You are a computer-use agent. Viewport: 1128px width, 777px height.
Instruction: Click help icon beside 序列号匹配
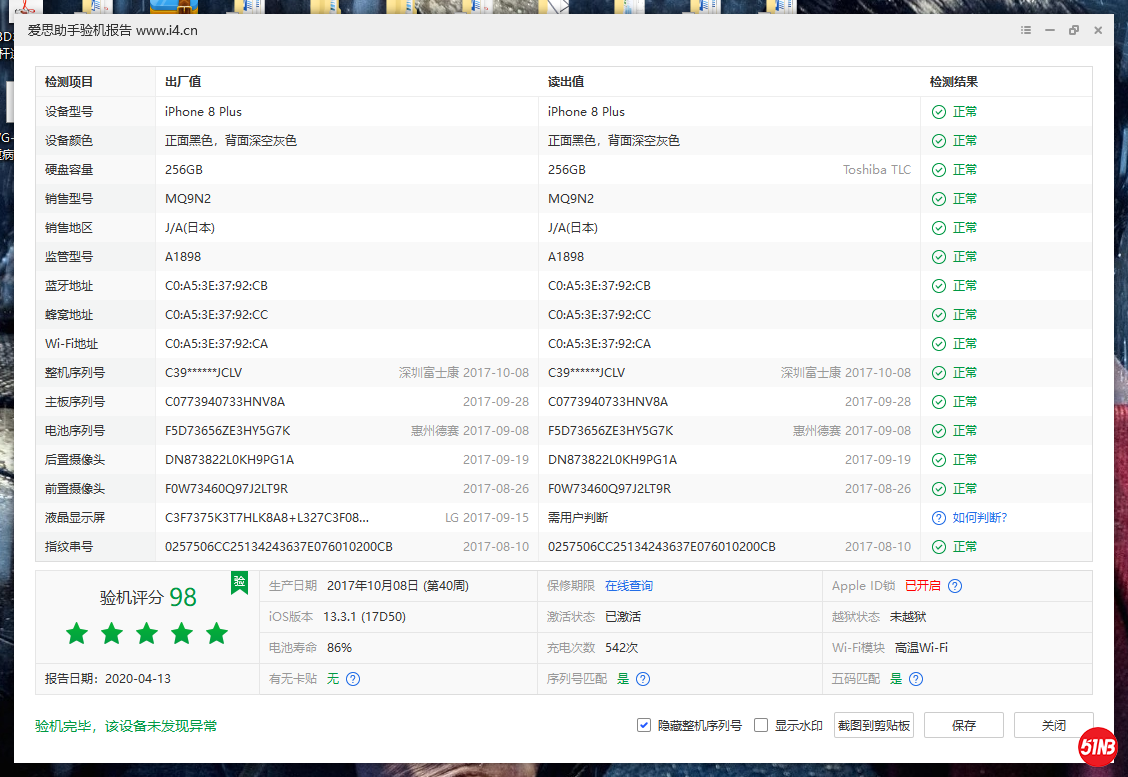click(643, 679)
